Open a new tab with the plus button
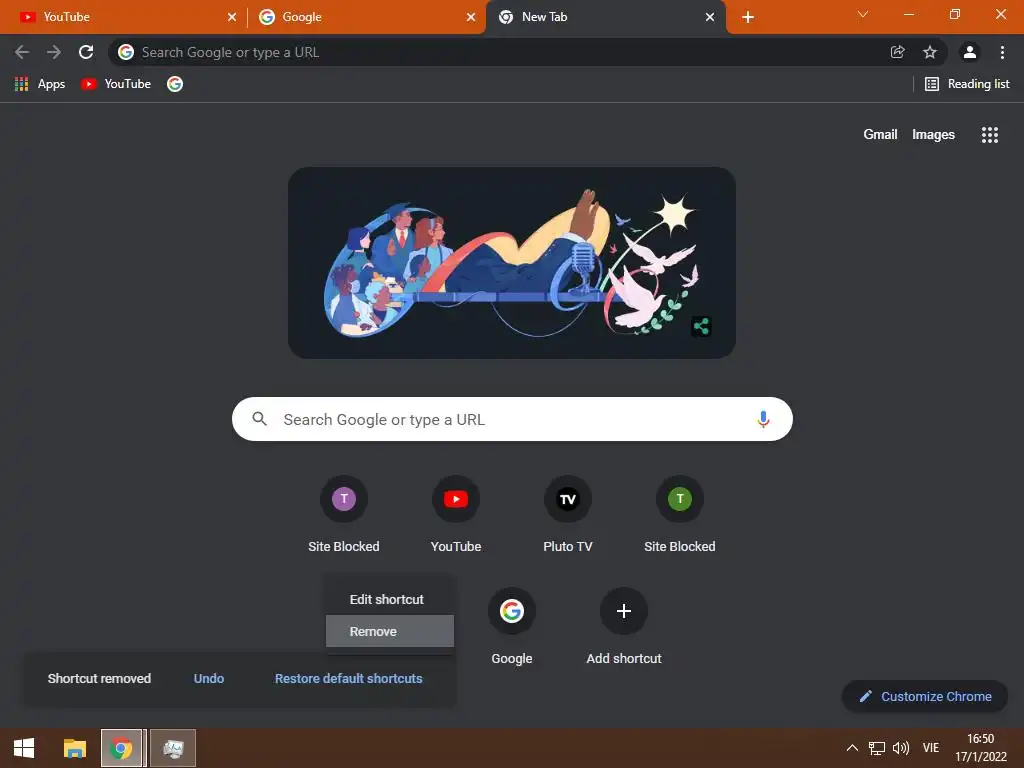The width and height of the screenshot is (1024, 768). (748, 17)
